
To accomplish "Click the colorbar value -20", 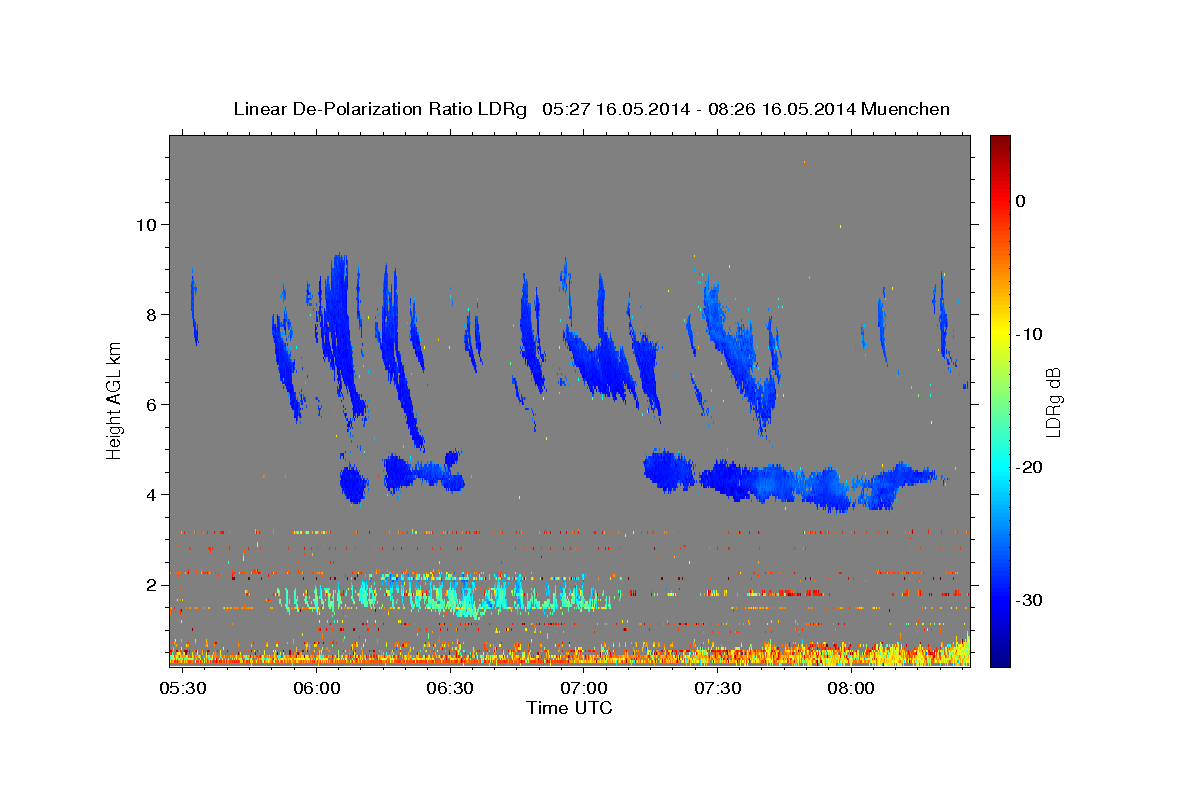I will [1029, 467].
